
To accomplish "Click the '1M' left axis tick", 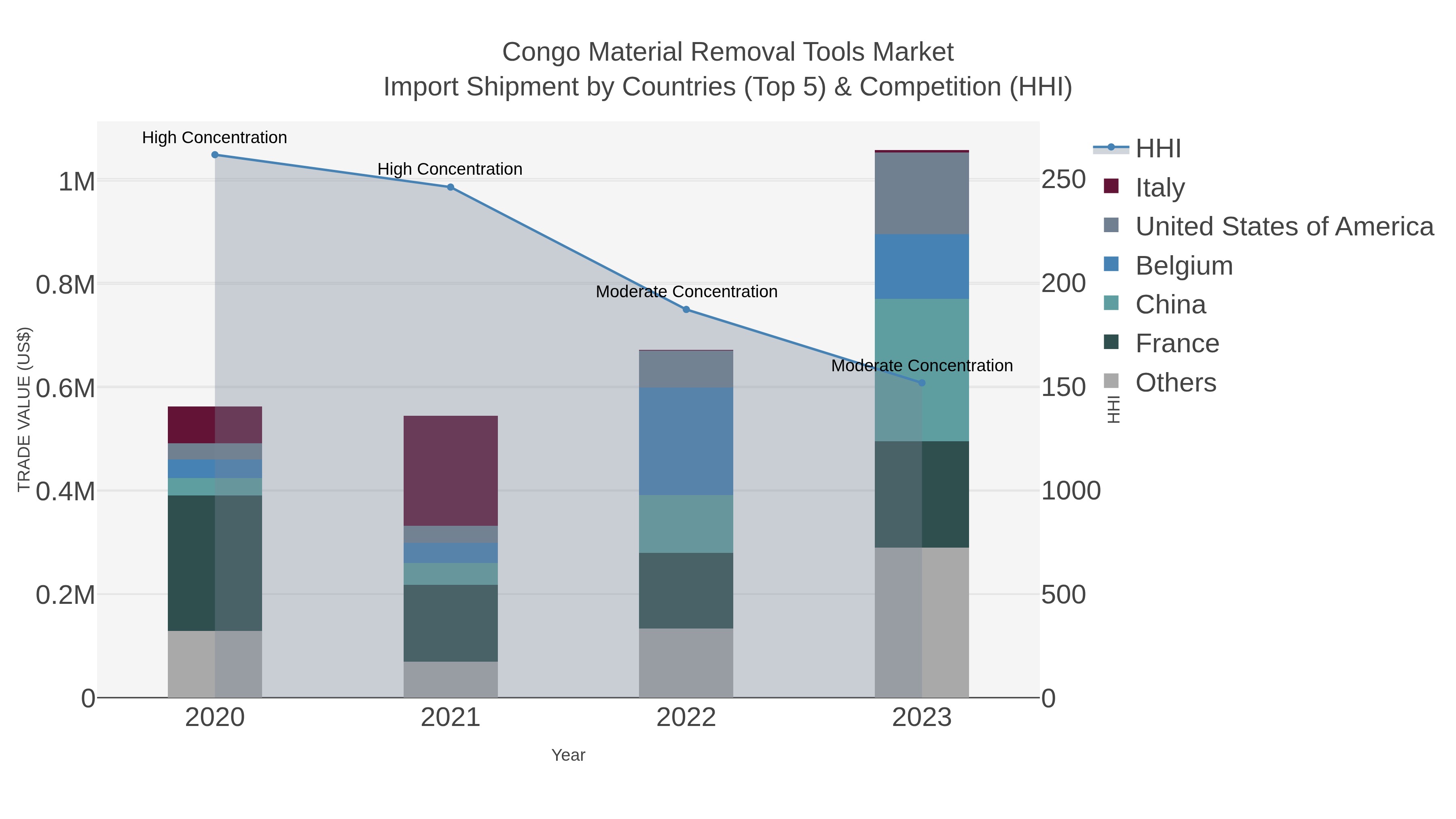I will [77, 182].
